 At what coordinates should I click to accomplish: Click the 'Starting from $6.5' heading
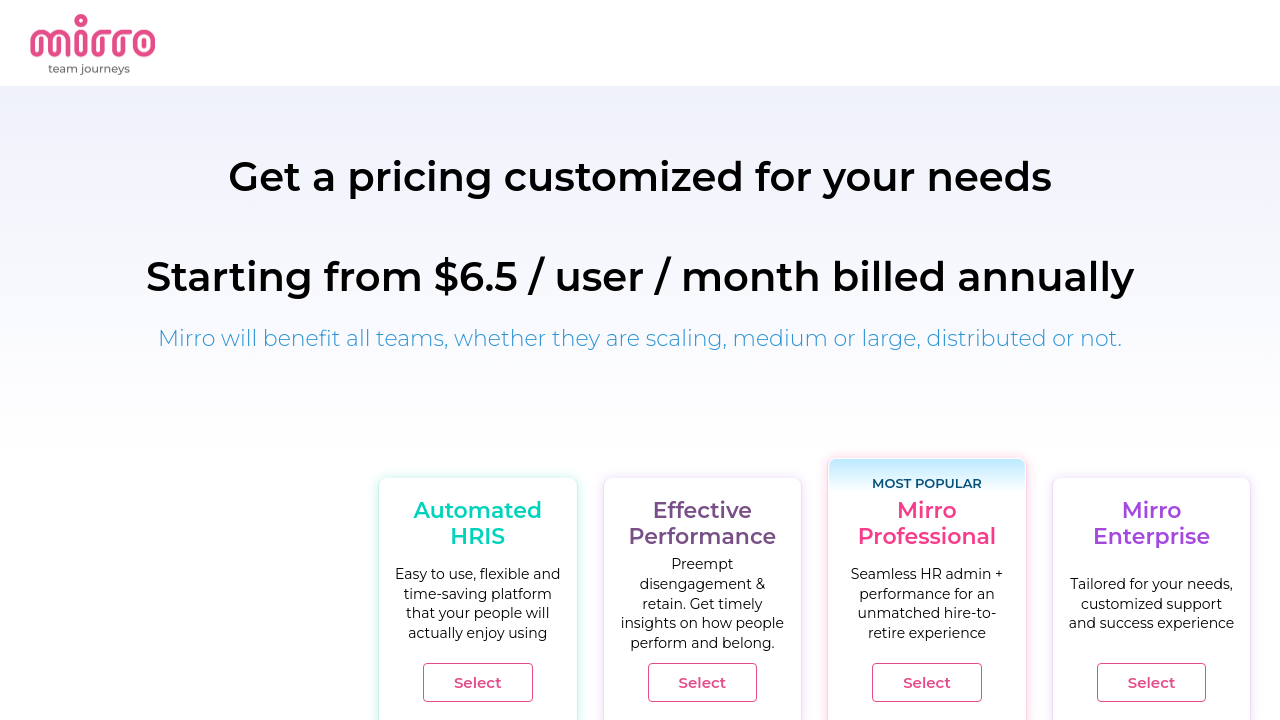point(640,277)
